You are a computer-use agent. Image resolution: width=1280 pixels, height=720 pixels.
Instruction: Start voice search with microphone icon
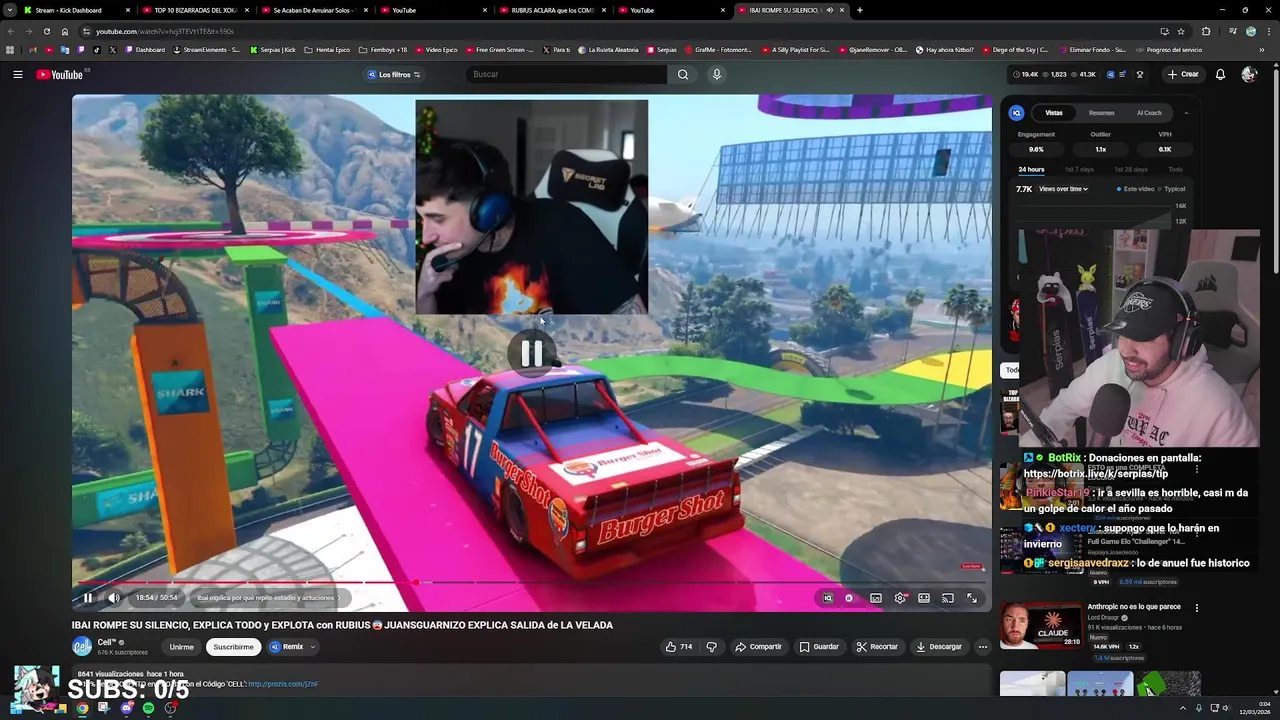716,74
